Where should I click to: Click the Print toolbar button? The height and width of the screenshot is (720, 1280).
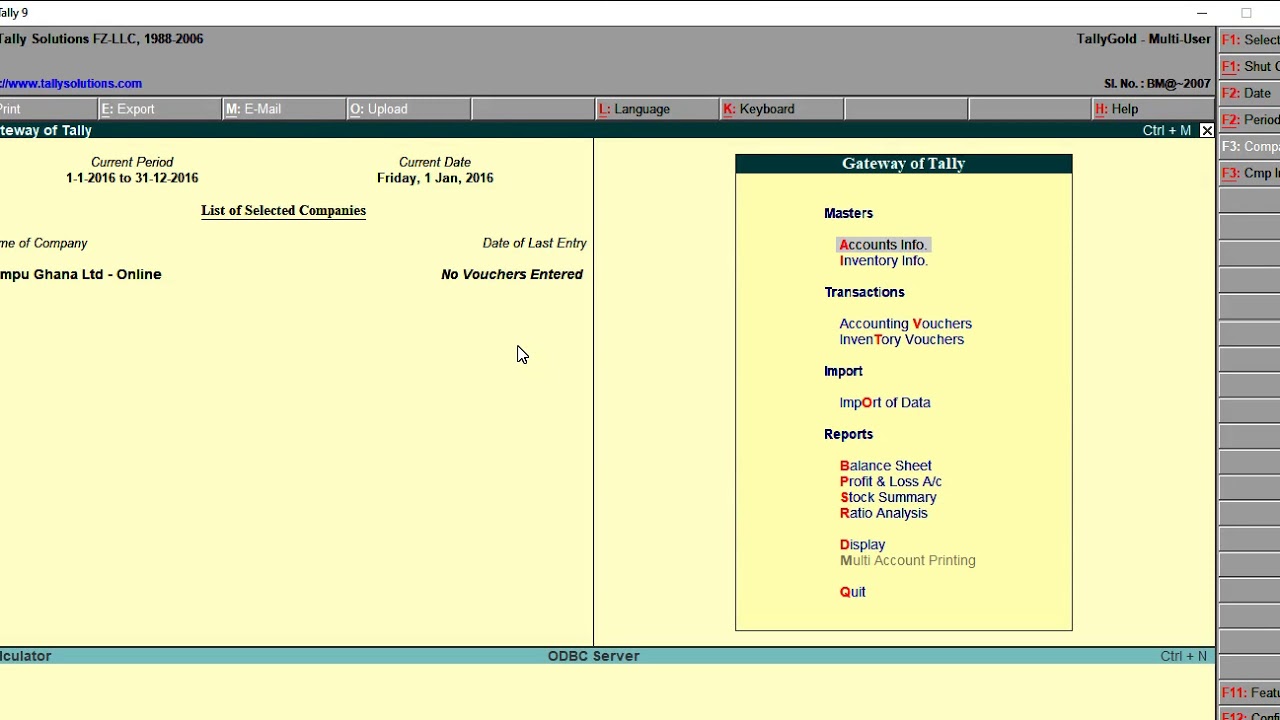[48, 109]
